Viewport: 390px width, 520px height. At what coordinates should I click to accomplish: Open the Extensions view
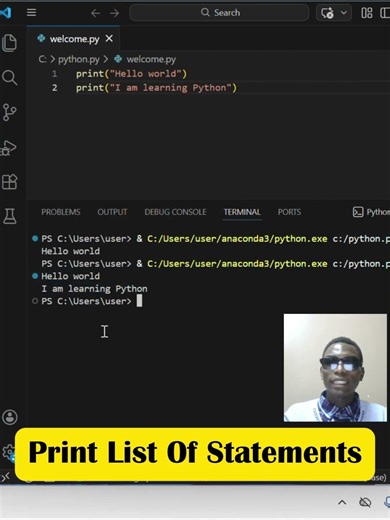click(x=9, y=182)
